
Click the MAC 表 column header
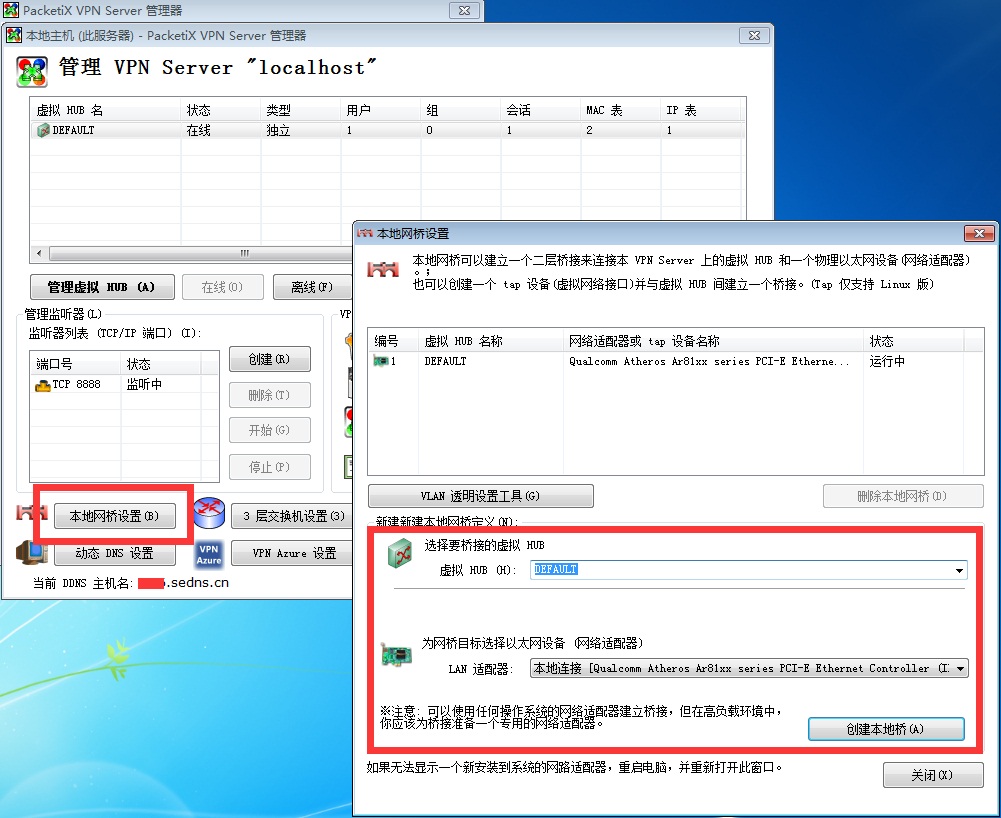coord(620,110)
